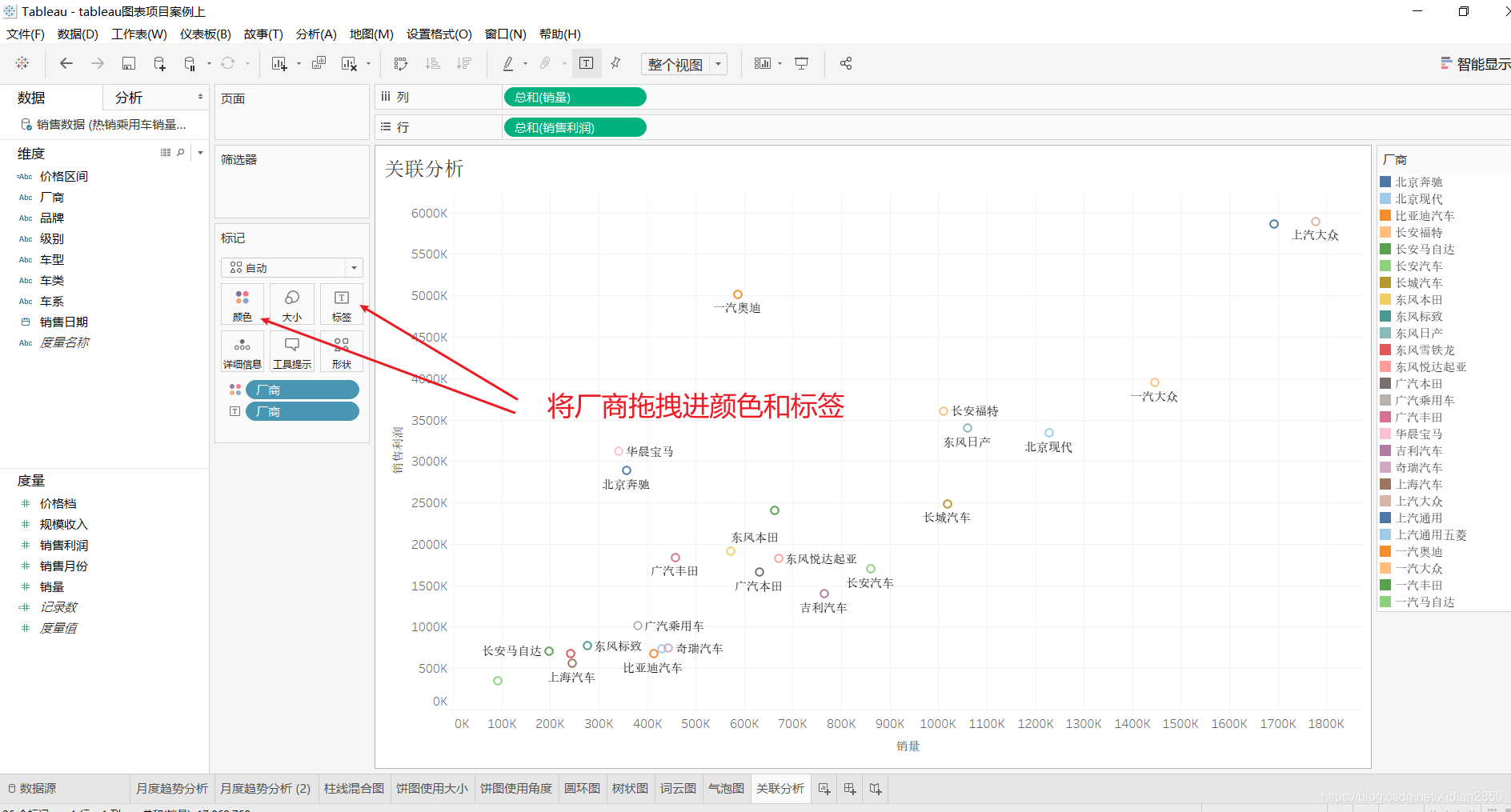Click the sort descending icon

point(464,63)
